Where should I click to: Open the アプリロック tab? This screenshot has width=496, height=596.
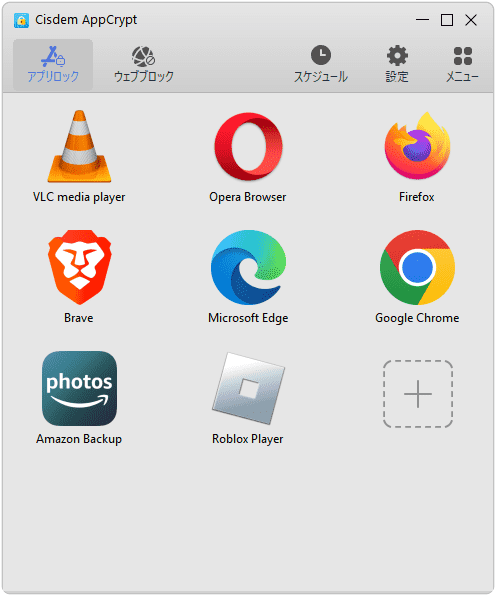tap(53, 65)
